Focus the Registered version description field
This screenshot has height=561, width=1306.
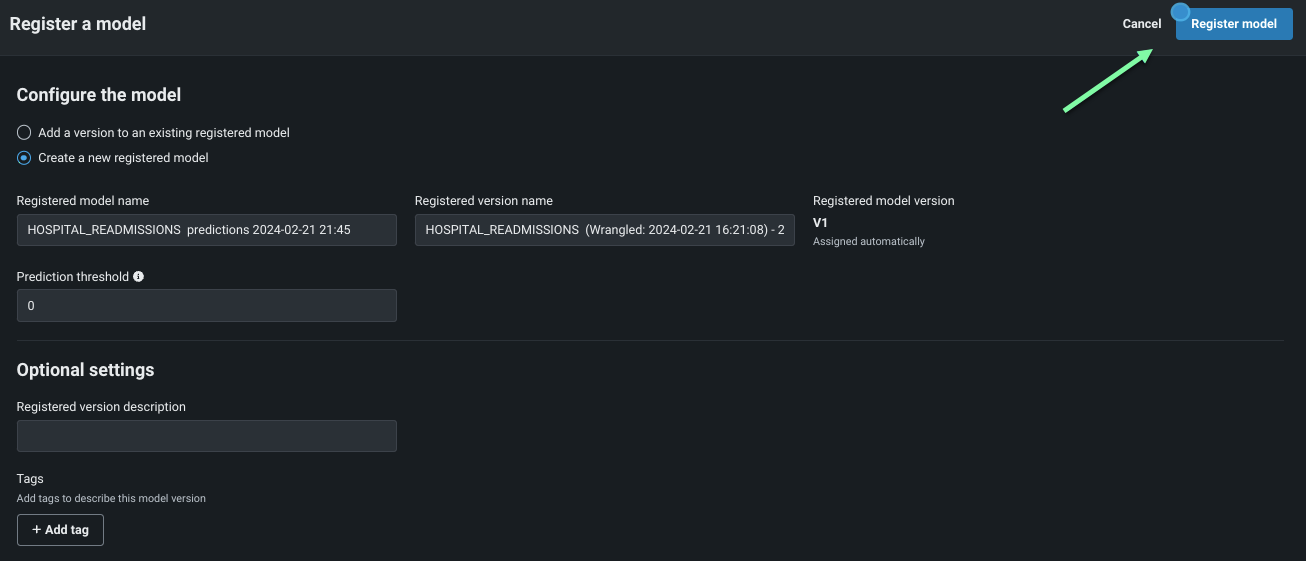coord(206,436)
